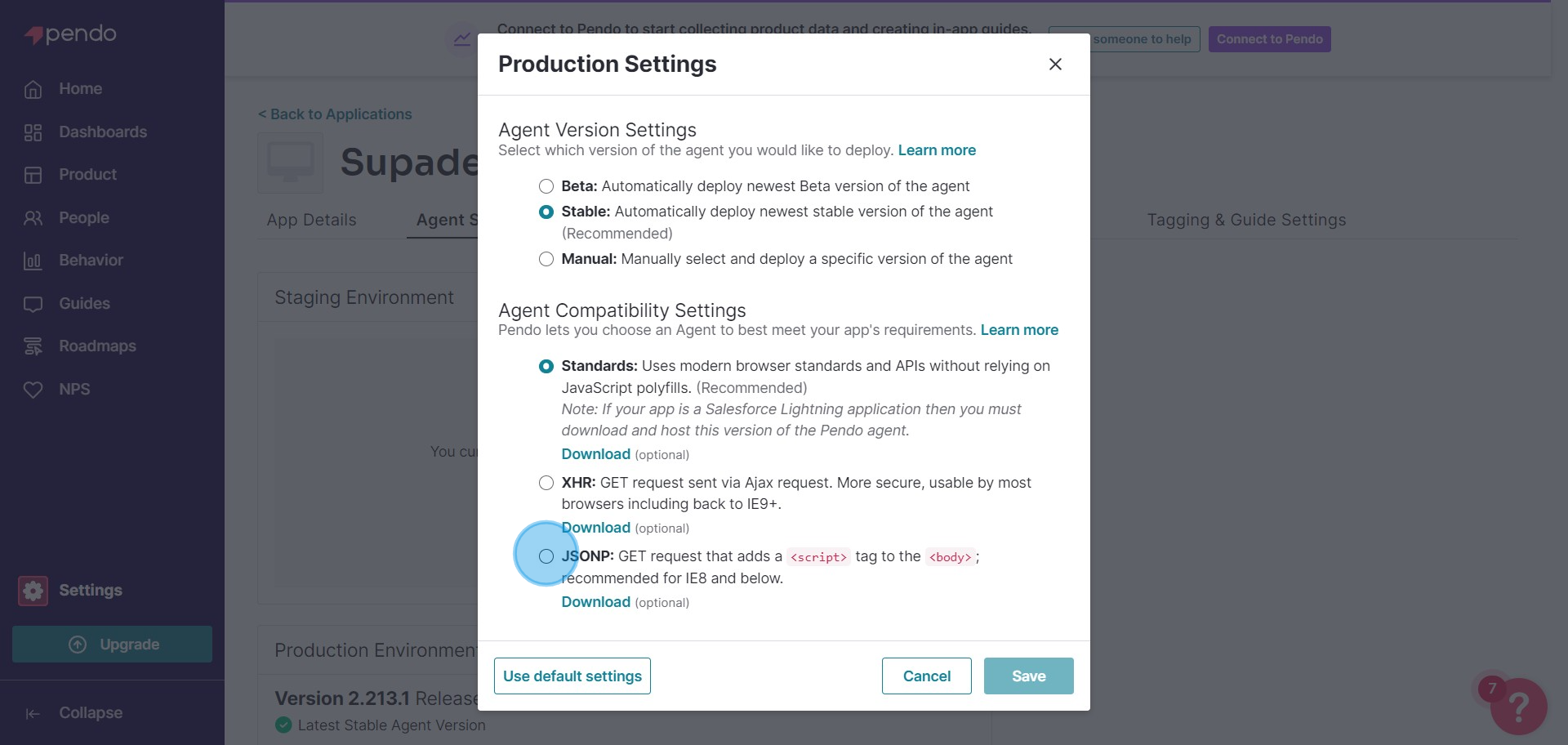Click the Roadmaps icon

click(33, 346)
